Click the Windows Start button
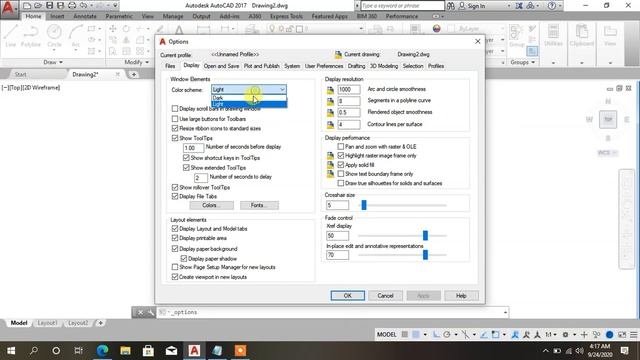Image resolution: width=640 pixels, height=360 pixels. [11, 351]
